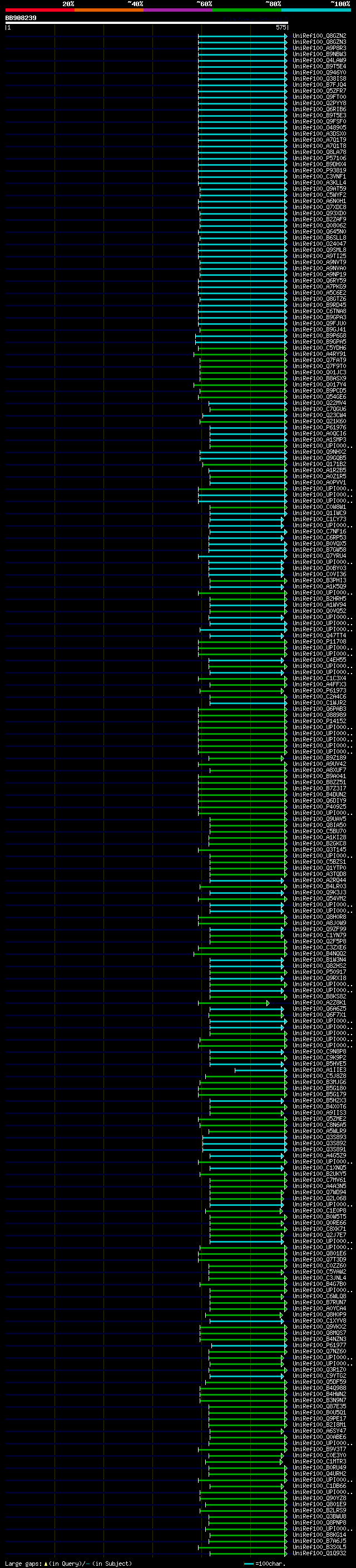
Task: Select hit label UniRef100_A4RY91
Action: 319,354
